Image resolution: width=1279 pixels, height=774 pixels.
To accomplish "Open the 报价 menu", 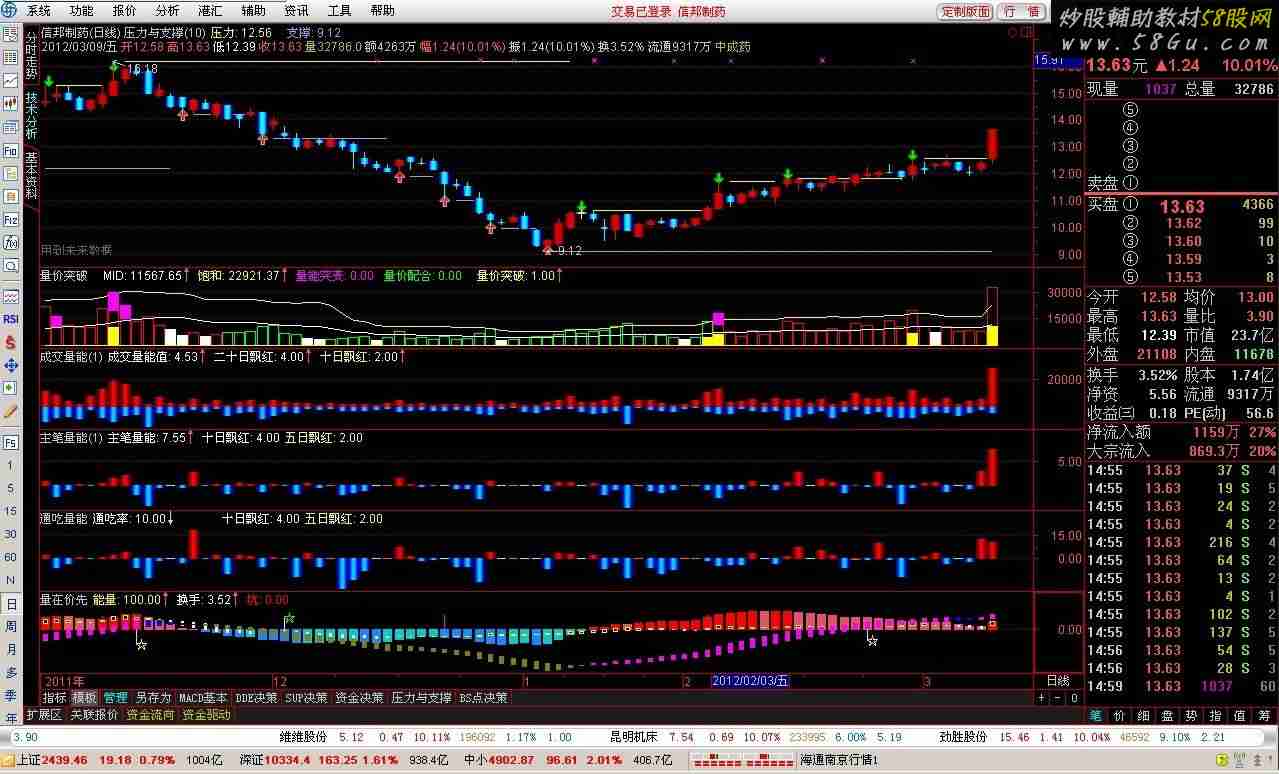I will pyautogui.click(x=124, y=11).
